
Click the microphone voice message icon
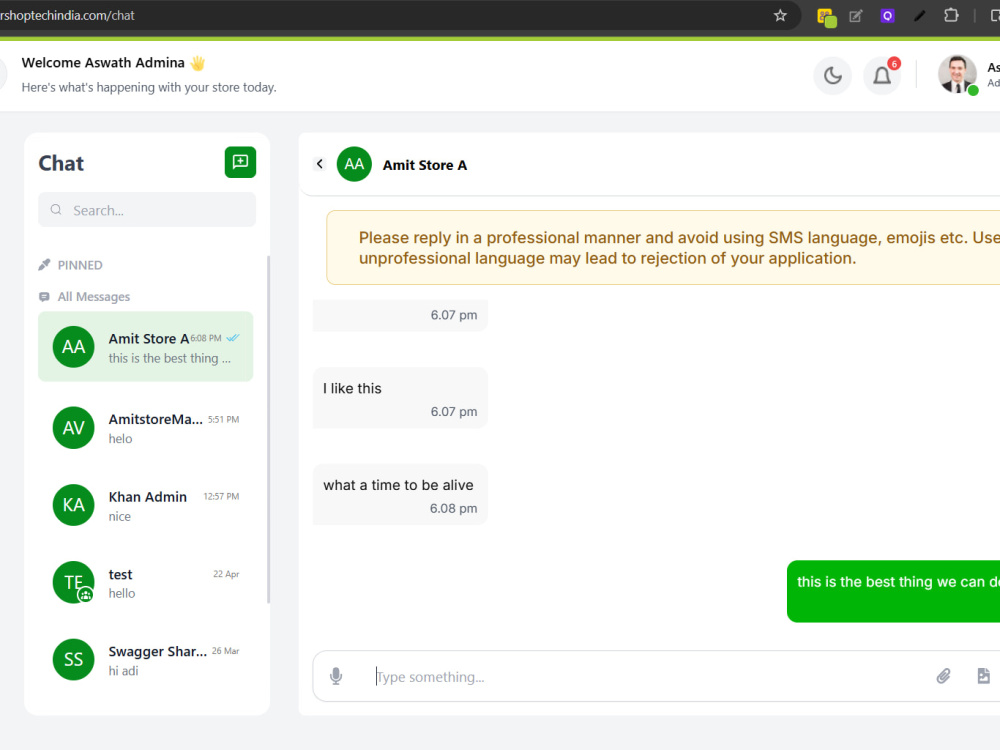click(x=336, y=677)
